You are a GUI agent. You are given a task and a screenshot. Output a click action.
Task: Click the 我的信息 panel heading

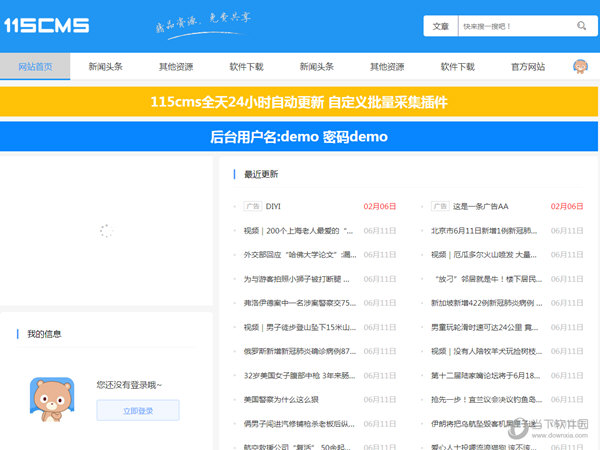tap(44, 334)
